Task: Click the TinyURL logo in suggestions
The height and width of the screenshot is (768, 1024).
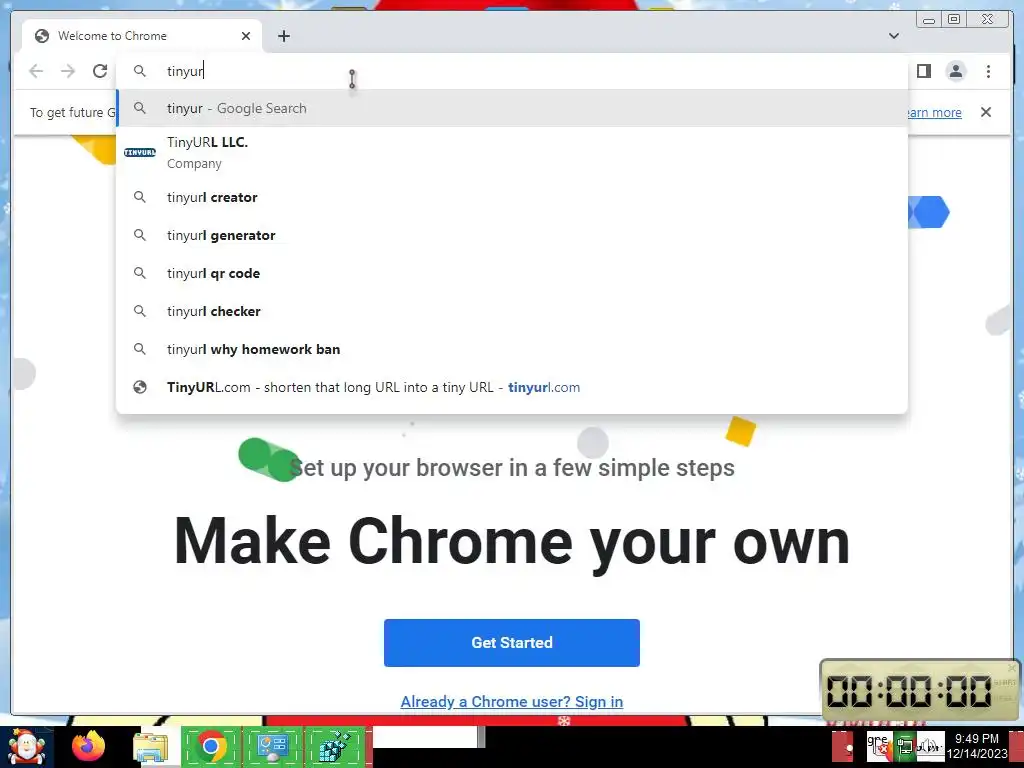Action: [x=140, y=152]
